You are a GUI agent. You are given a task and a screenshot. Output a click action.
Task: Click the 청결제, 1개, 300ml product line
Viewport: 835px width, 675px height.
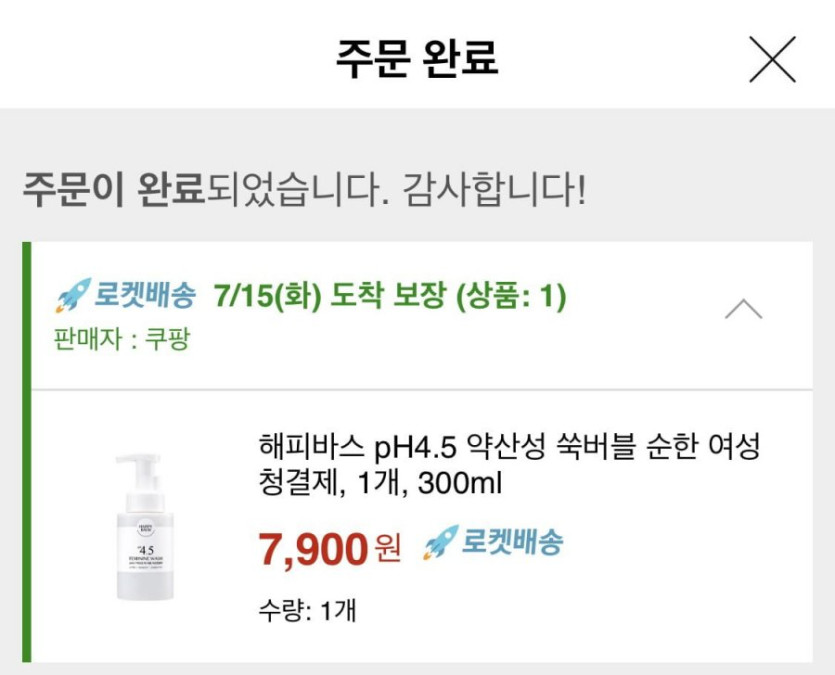(x=380, y=485)
